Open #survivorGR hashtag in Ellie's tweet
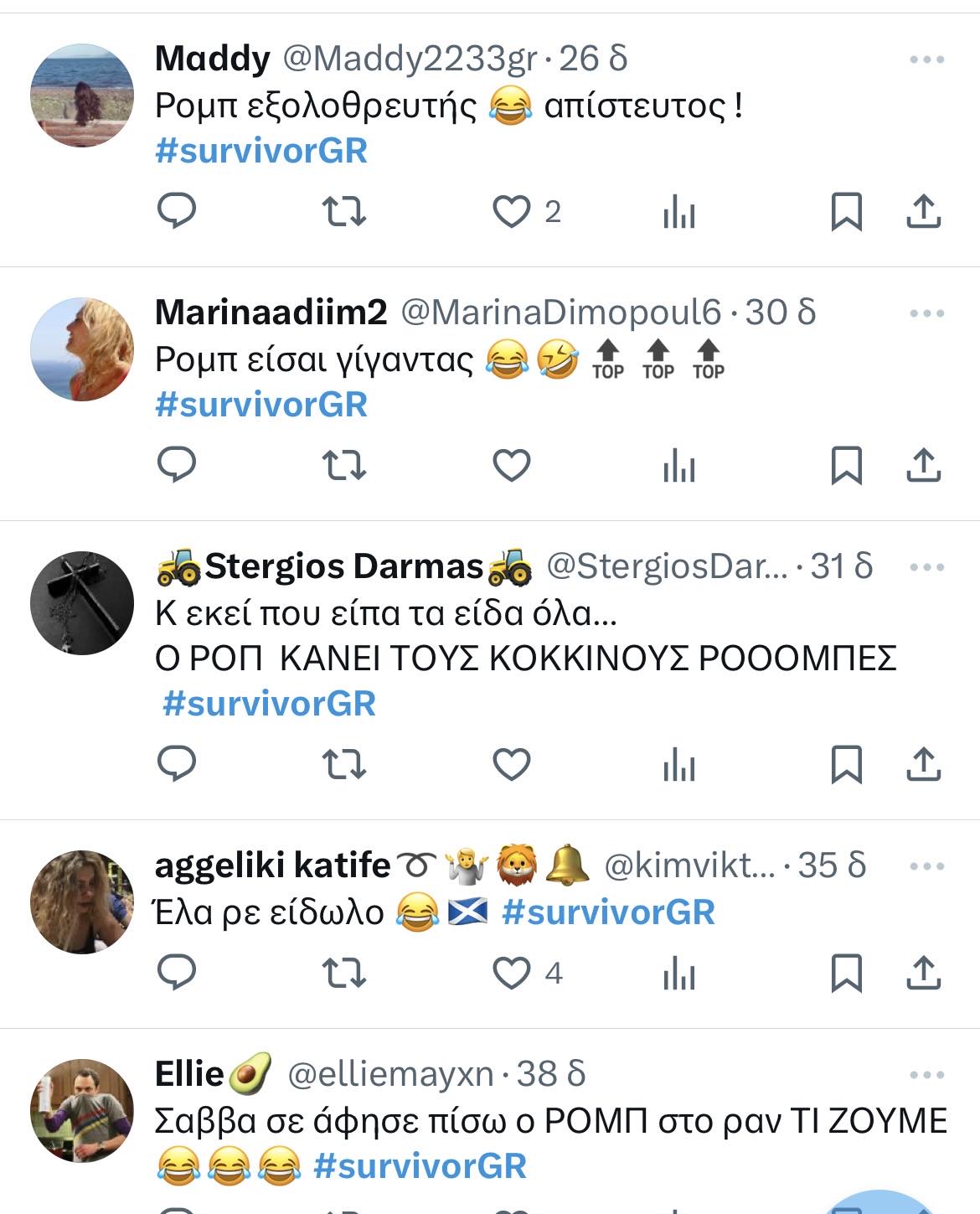The height and width of the screenshot is (1214, 980). [x=420, y=1166]
